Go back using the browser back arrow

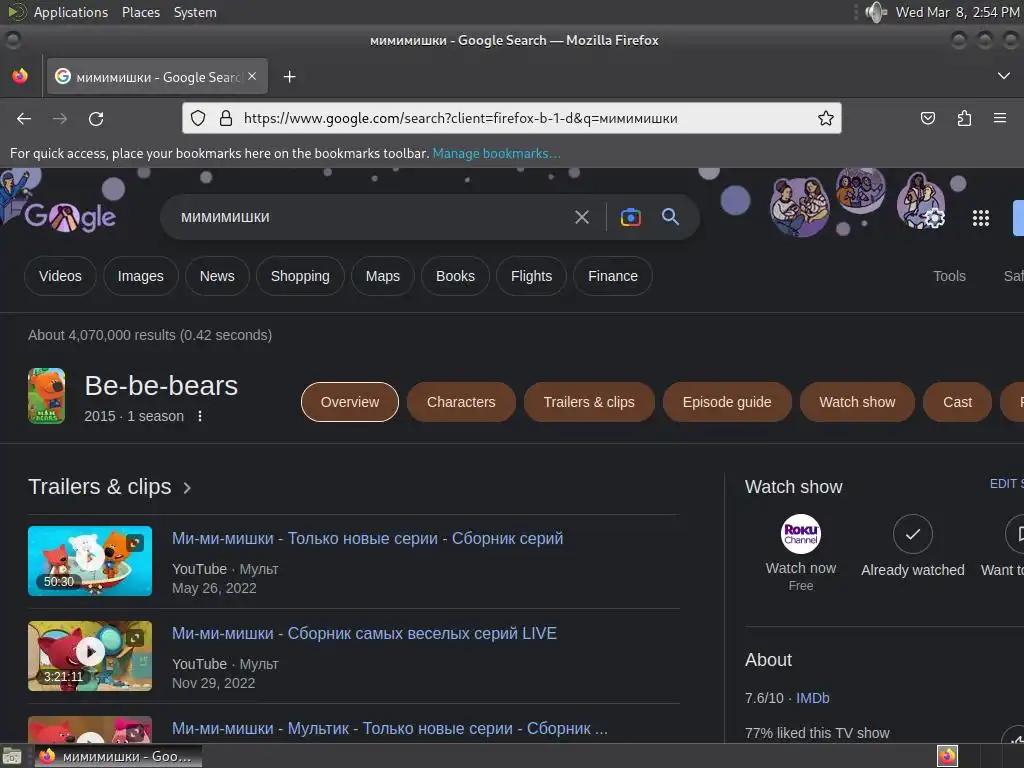(24, 118)
